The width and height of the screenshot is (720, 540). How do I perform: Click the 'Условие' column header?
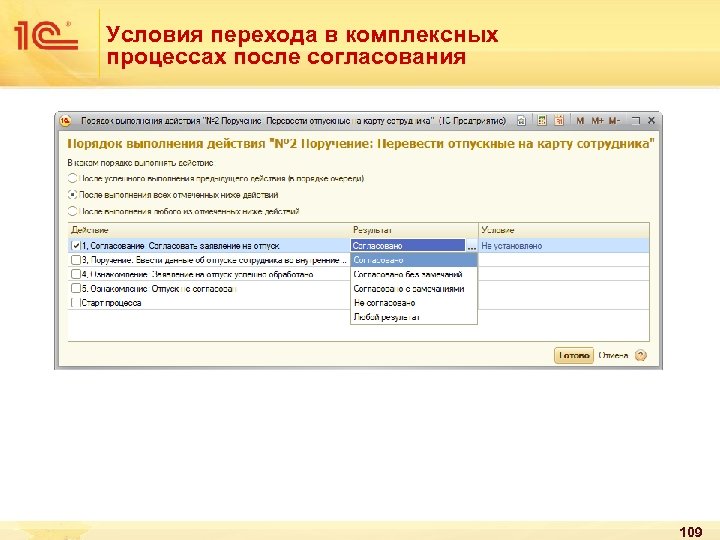click(564, 230)
